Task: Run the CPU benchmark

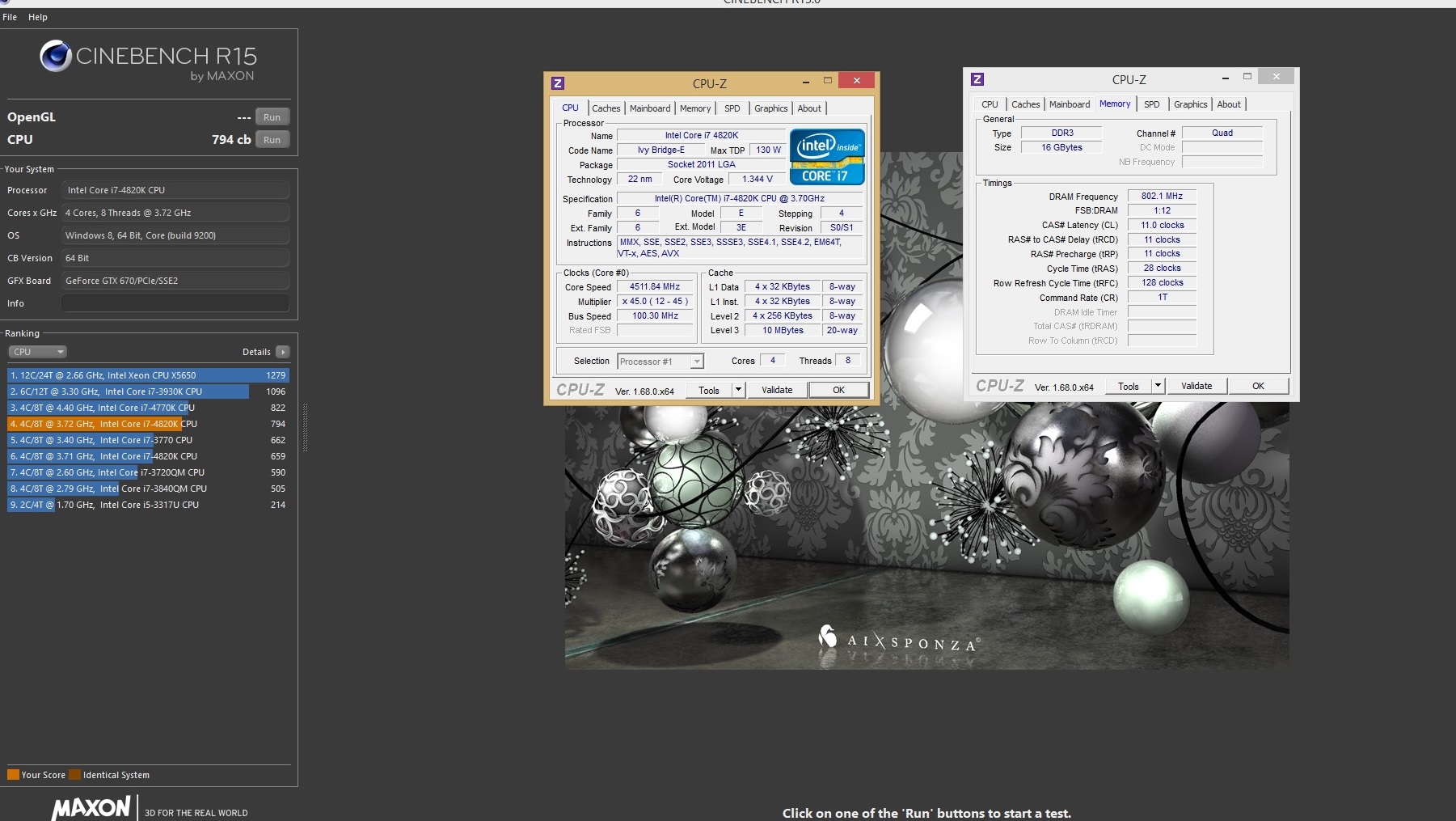Action: pos(272,140)
